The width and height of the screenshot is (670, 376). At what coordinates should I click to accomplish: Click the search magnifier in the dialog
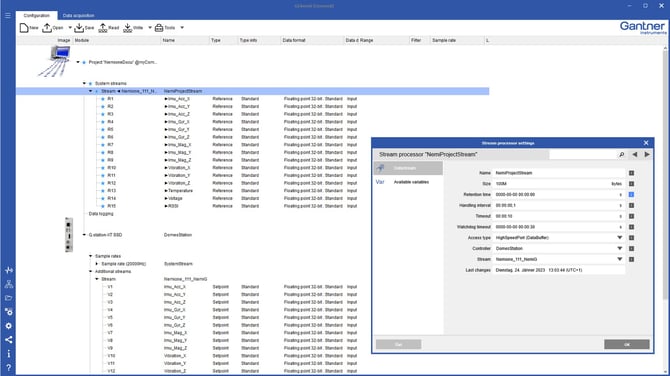(622, 155)
